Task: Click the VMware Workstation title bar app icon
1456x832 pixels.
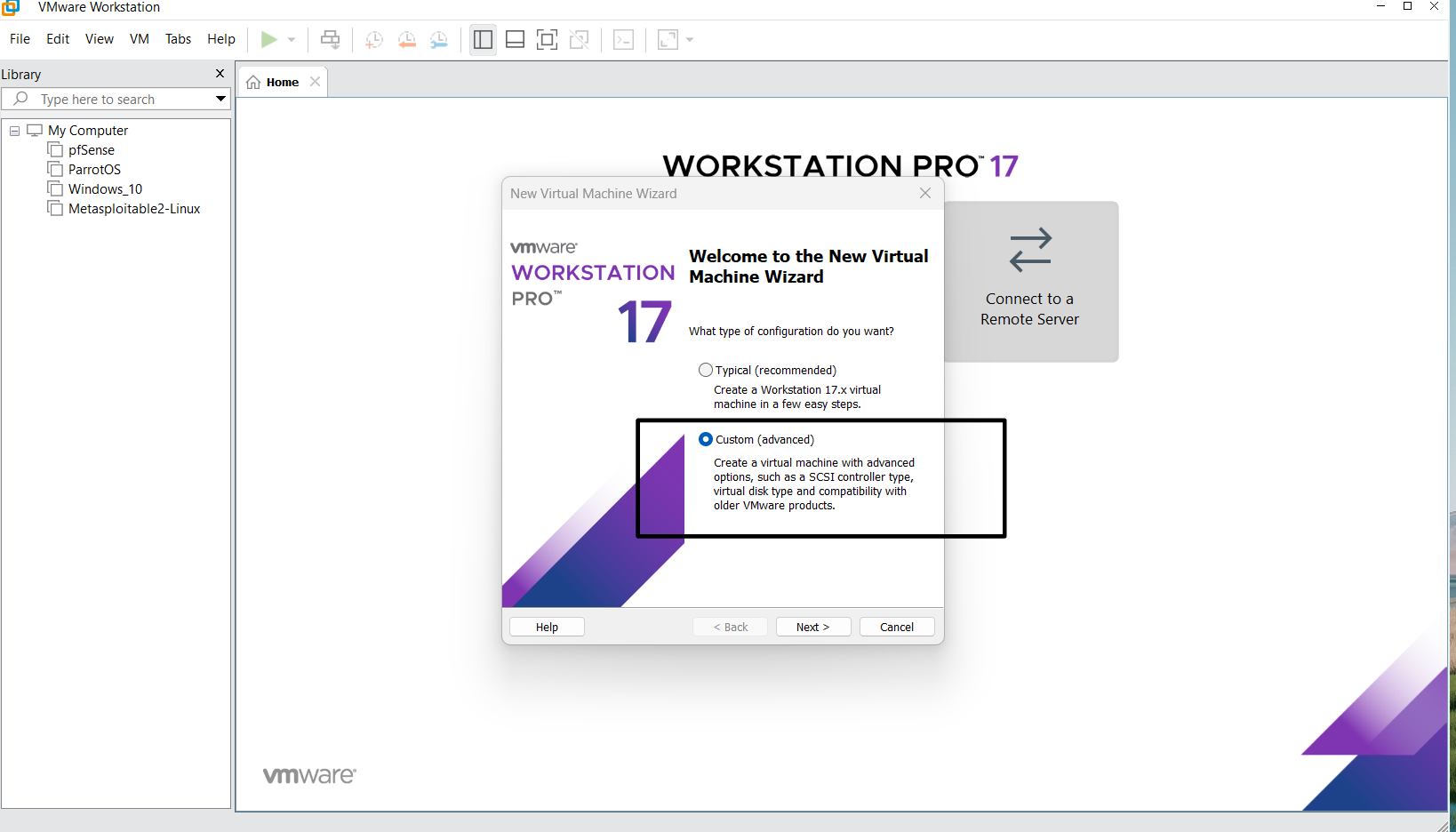Action: click(11, 7)
